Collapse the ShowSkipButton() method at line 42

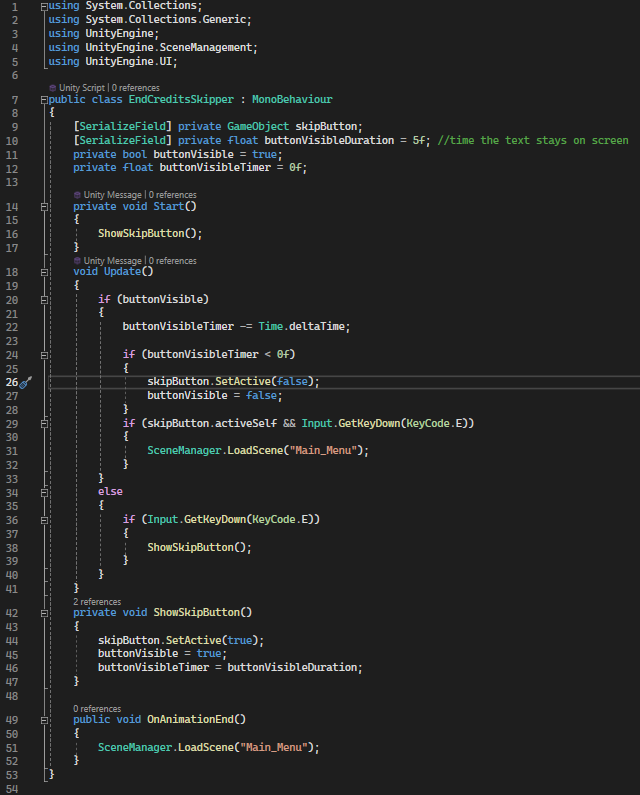(44, 613)
